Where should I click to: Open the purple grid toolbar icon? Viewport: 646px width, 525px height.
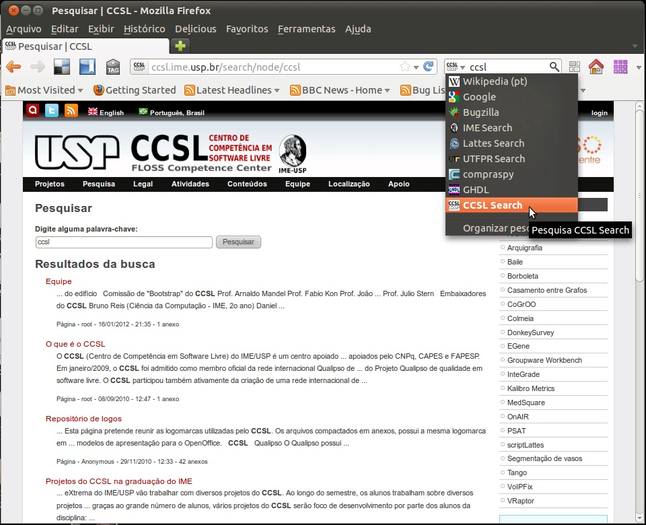pos(620,66)
